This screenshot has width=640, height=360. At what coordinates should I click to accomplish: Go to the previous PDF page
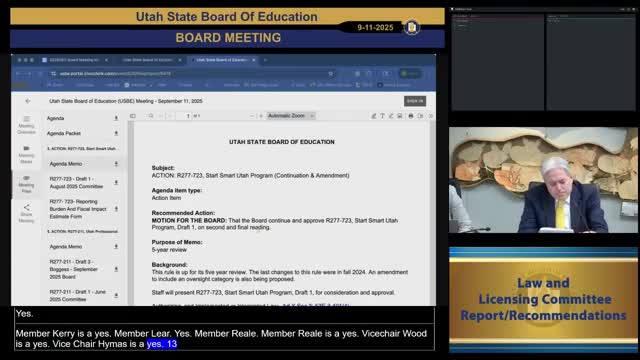(161, 116)
